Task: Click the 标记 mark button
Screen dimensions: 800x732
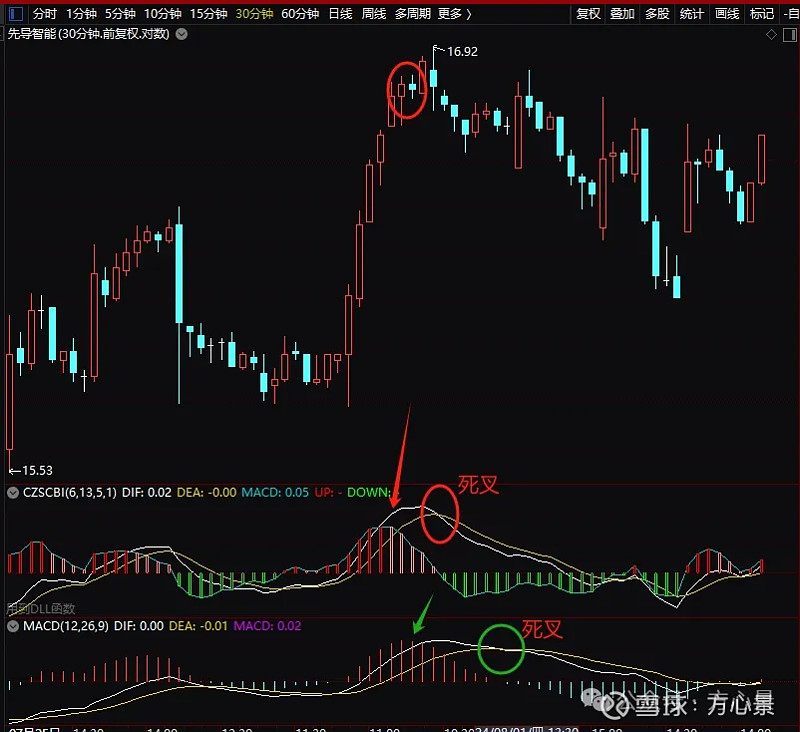Action: pyautogui.click(x=761, y=14)
